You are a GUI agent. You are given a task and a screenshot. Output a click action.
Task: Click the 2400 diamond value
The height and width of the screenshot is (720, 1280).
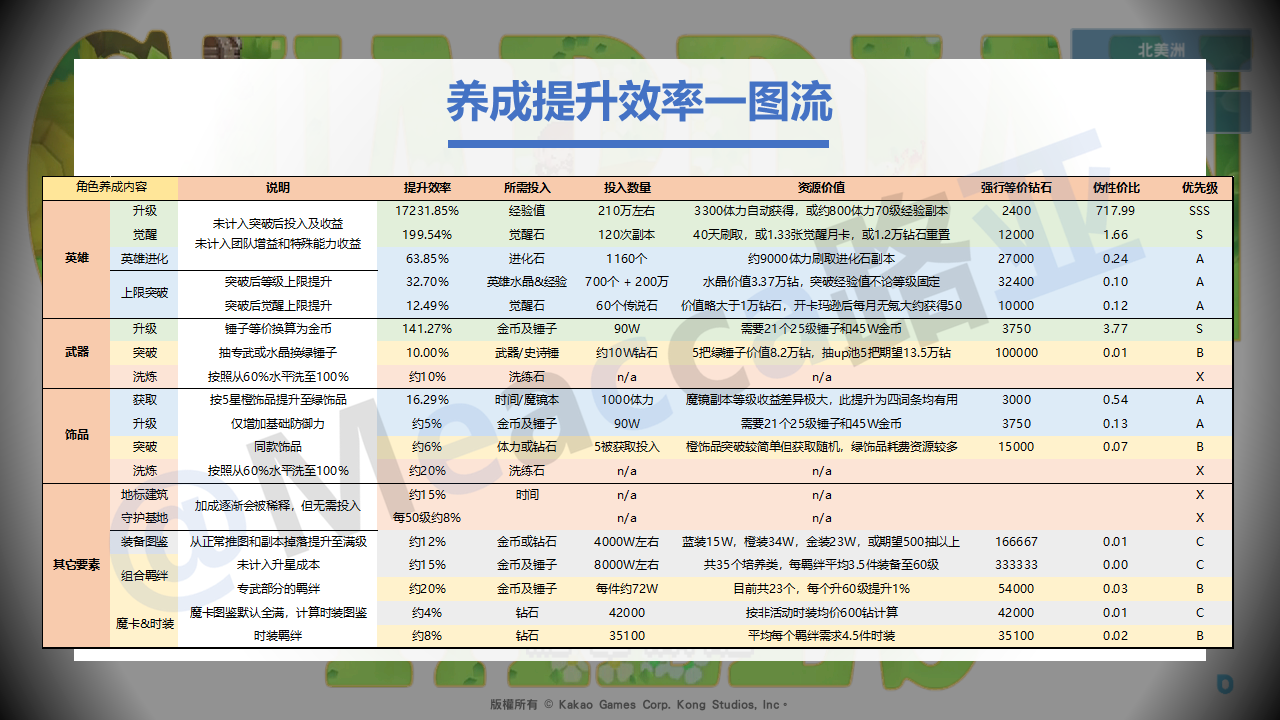click(1016, 211)
